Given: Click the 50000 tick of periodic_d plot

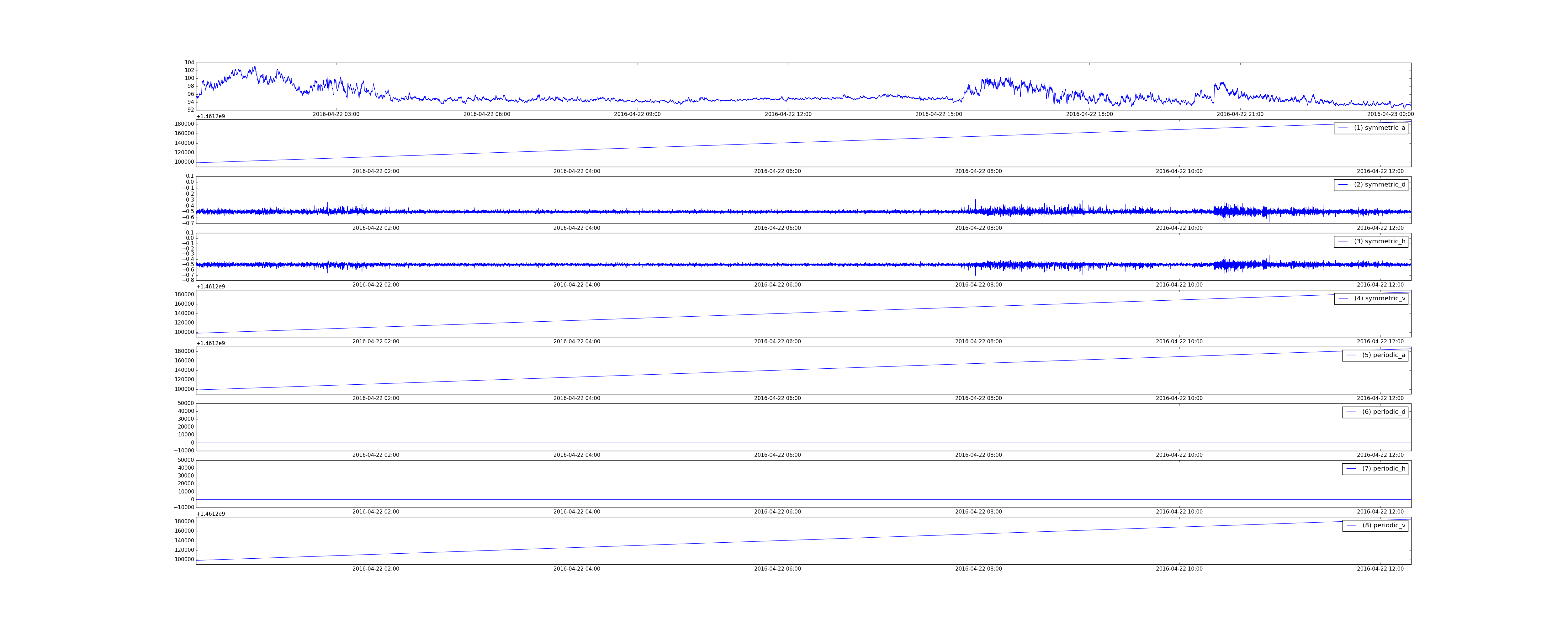Looking at the screenshot, I should click(x=186, y=403).
